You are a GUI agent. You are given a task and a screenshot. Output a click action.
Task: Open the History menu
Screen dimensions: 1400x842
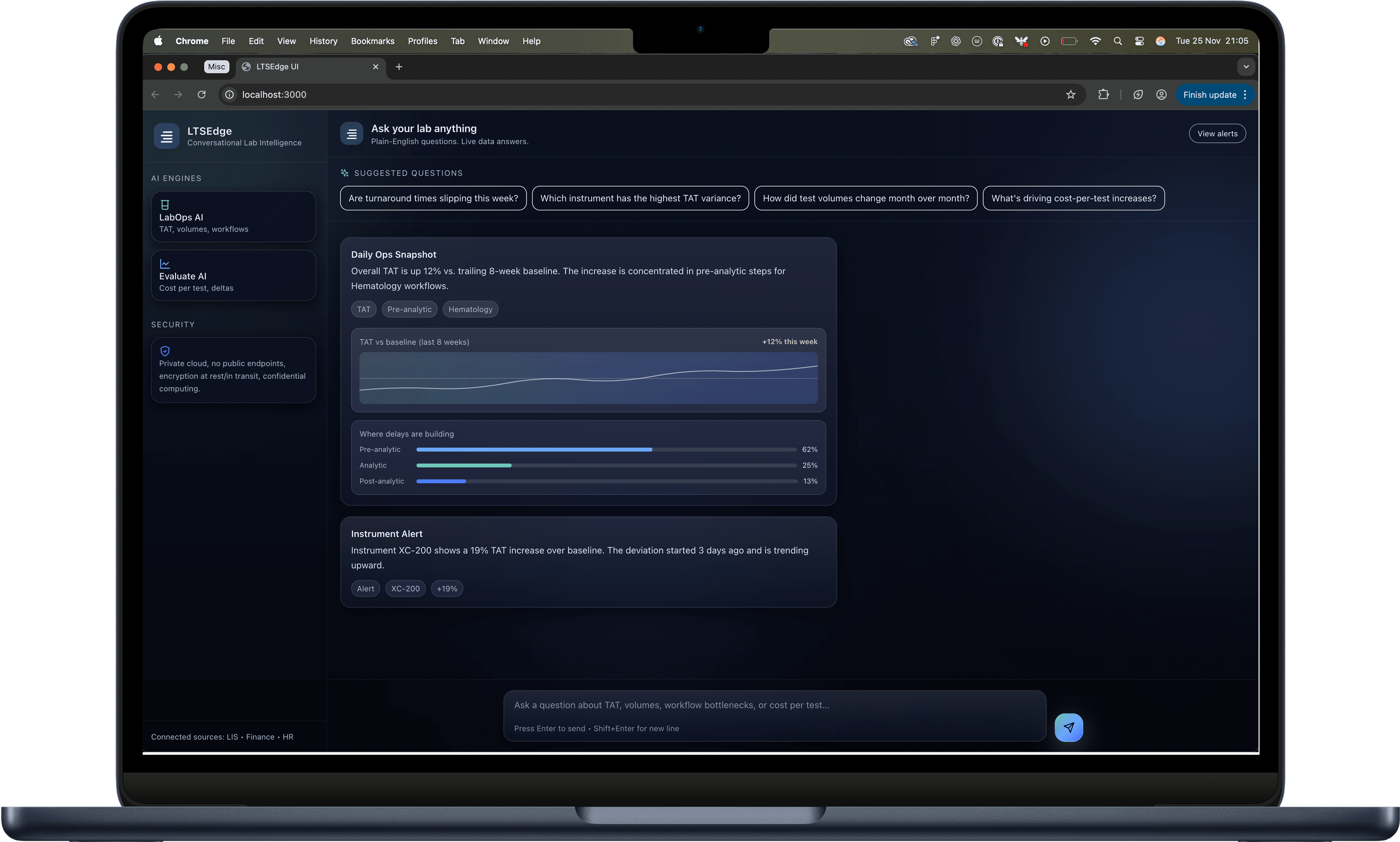click(323, 41)
